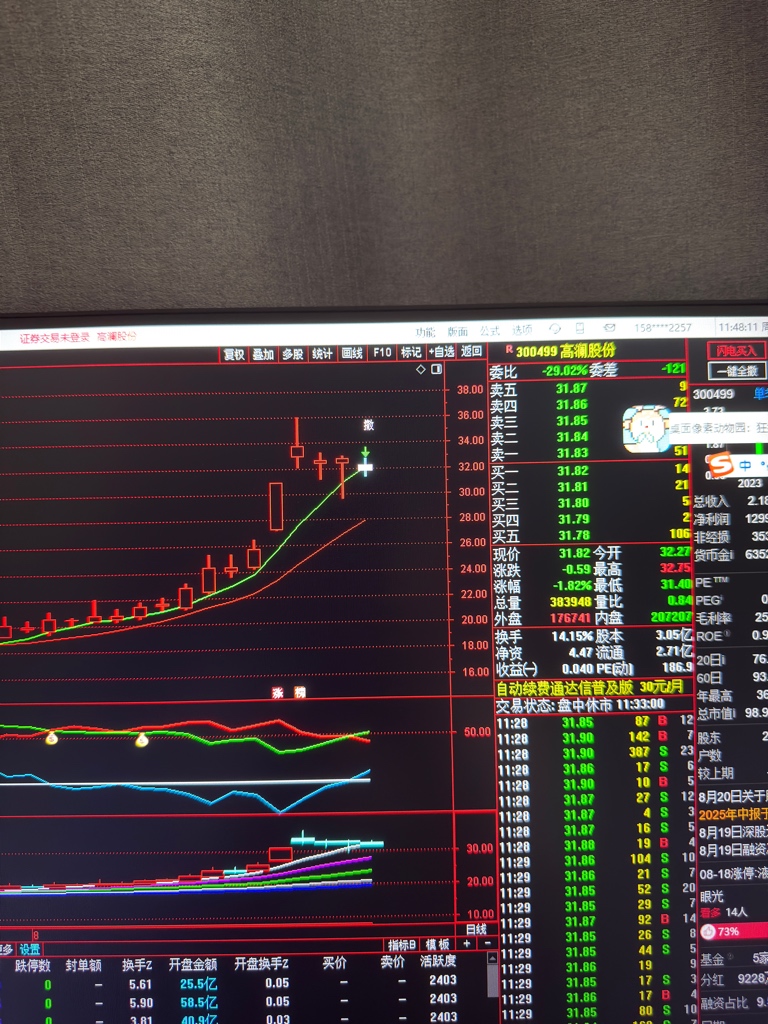Click the 一键全撤 button
Image resolution: width=768 pixels, height=1024 pixels.
[737, 371]
